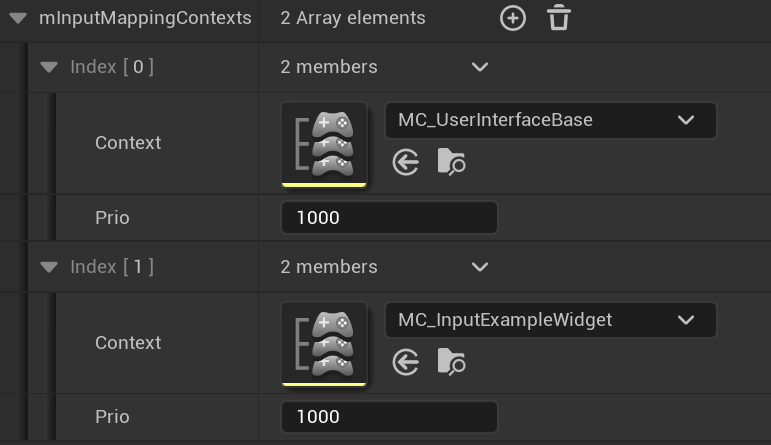The width and height of the screenshot is (771, 445).
Task: Click the trash icon to empty array
Action: (560, 18)
